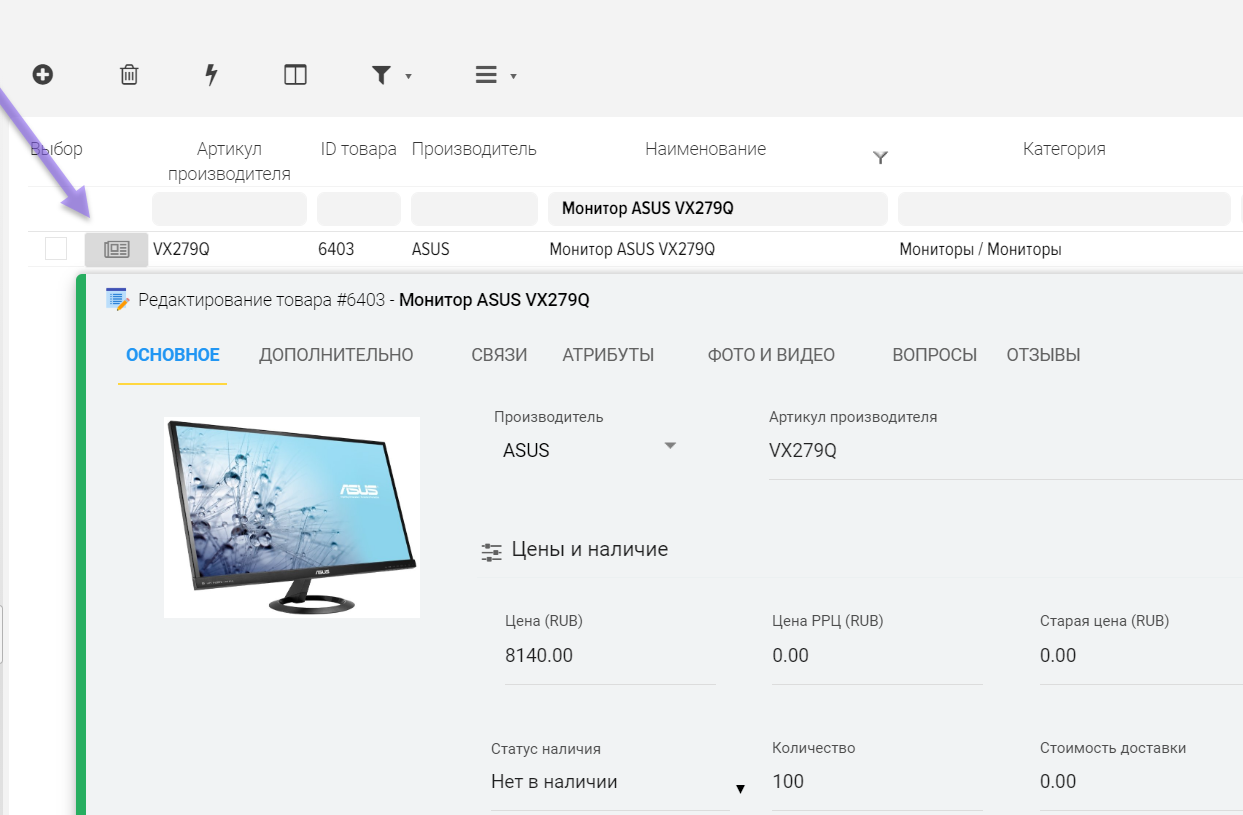Image resolution: width=1243 pixels, height=815 pixels.
Task: Expand the Производитель ASUS dropdown
Action: click(x=670, y=446)
